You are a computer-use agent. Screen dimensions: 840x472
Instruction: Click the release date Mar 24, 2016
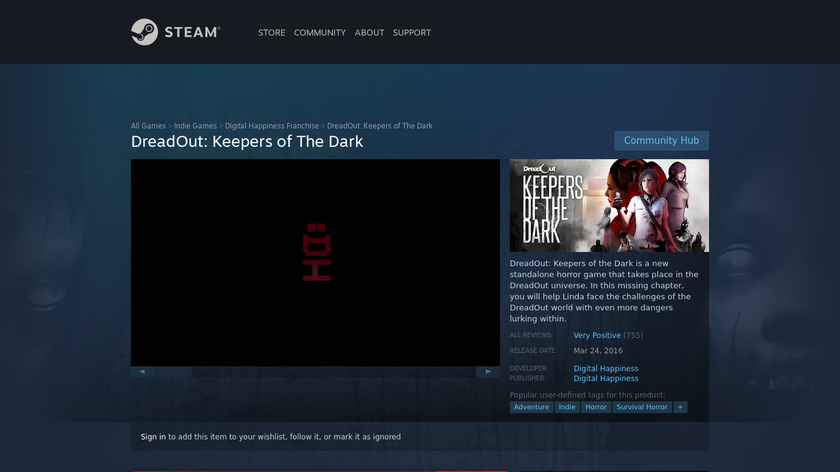pos(598,351)
